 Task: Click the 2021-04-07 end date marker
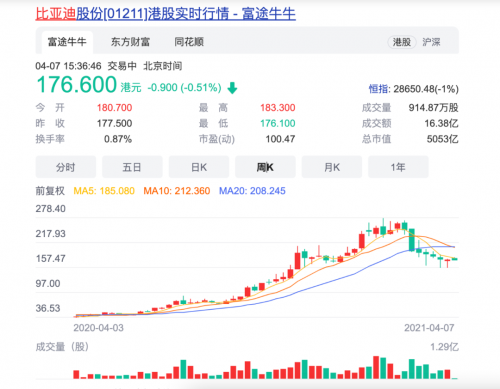[x=429, y=328]
